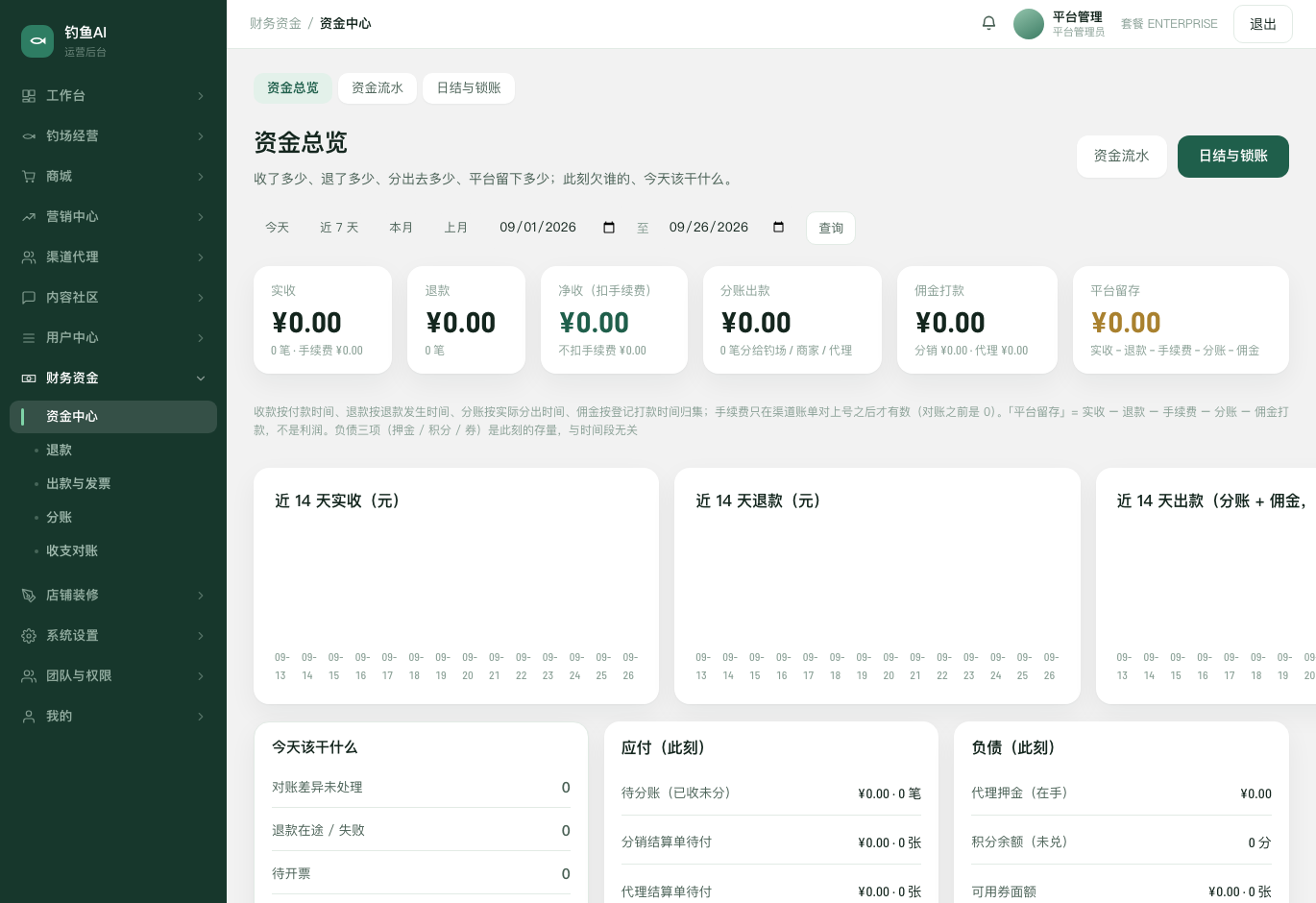Click the white 资金流水 header button
Image resolution: width=1316 pixels, height=903 pixels.
click(x=1122, y=157)
